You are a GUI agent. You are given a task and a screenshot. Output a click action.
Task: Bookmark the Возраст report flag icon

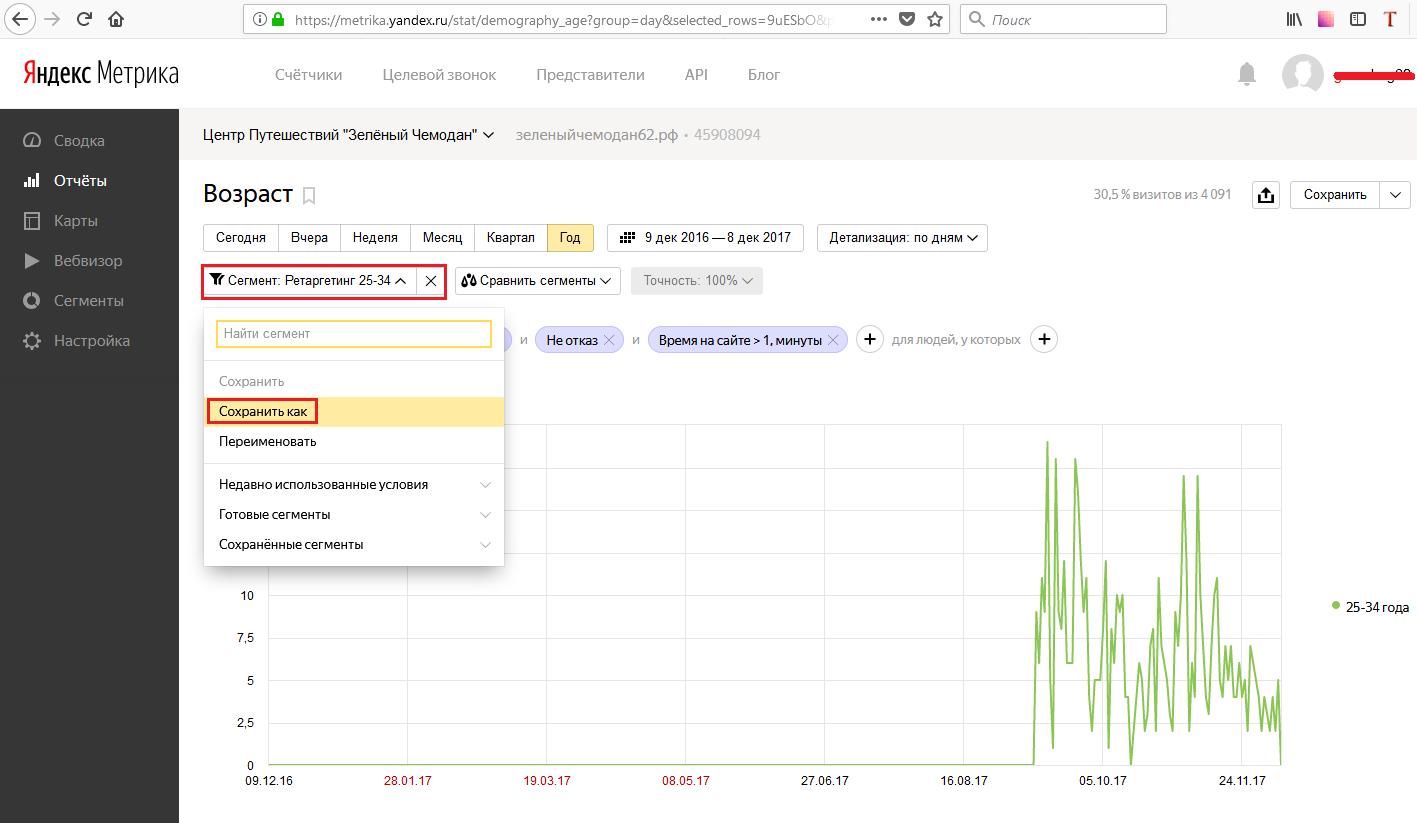(309, 196)
